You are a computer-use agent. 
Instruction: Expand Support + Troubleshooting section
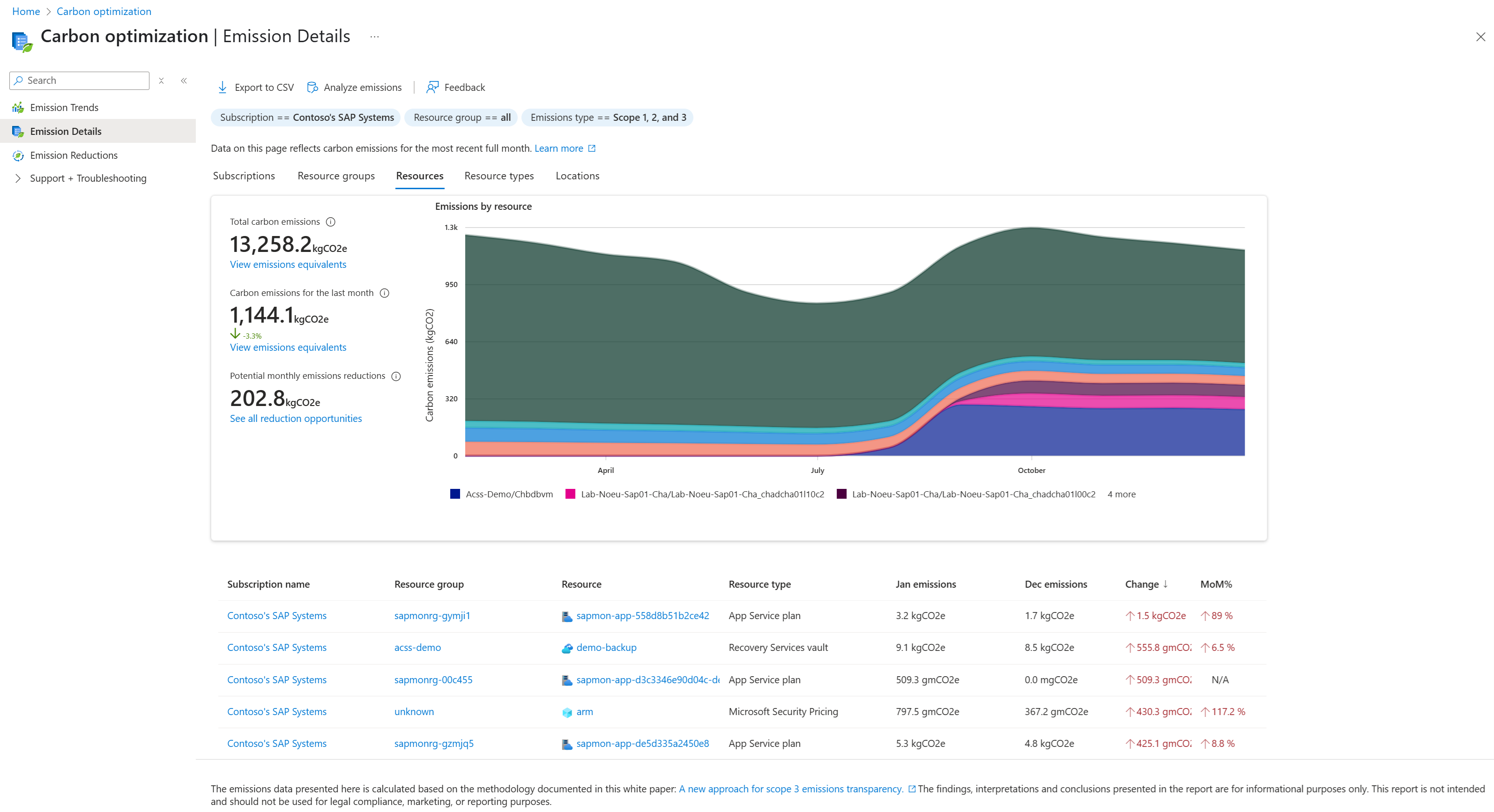tap(18, 178)
